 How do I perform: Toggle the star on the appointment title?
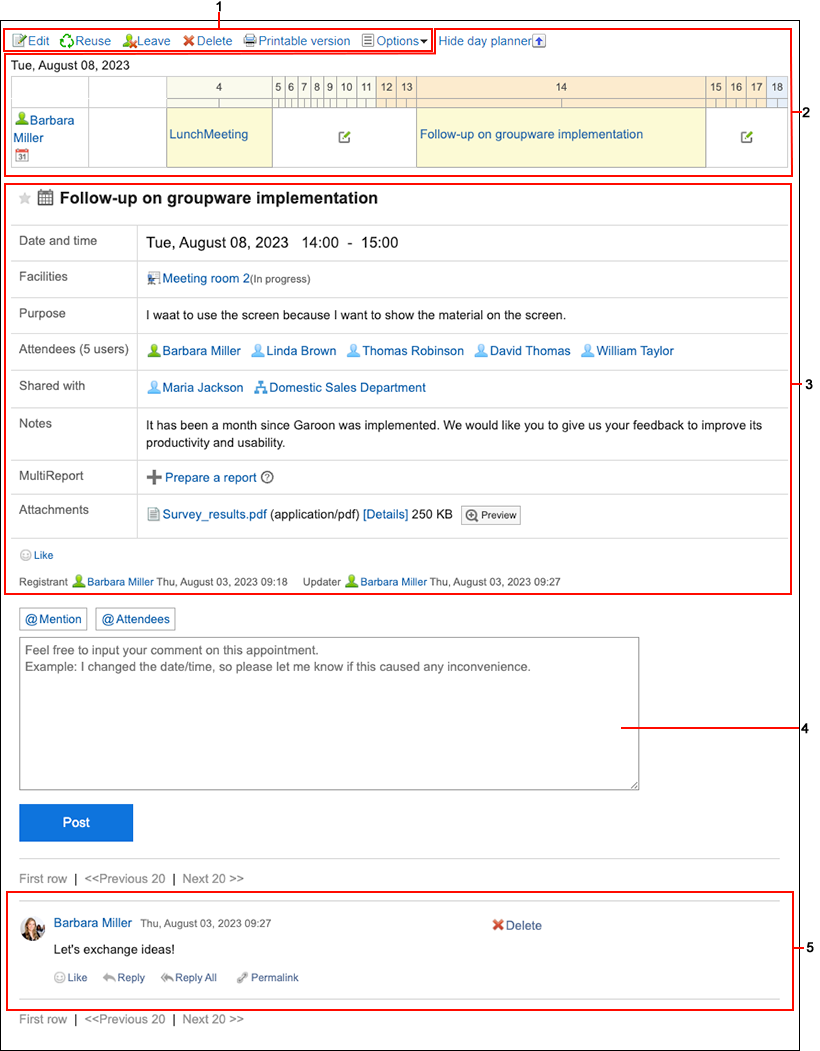click(x=25, y=198)
